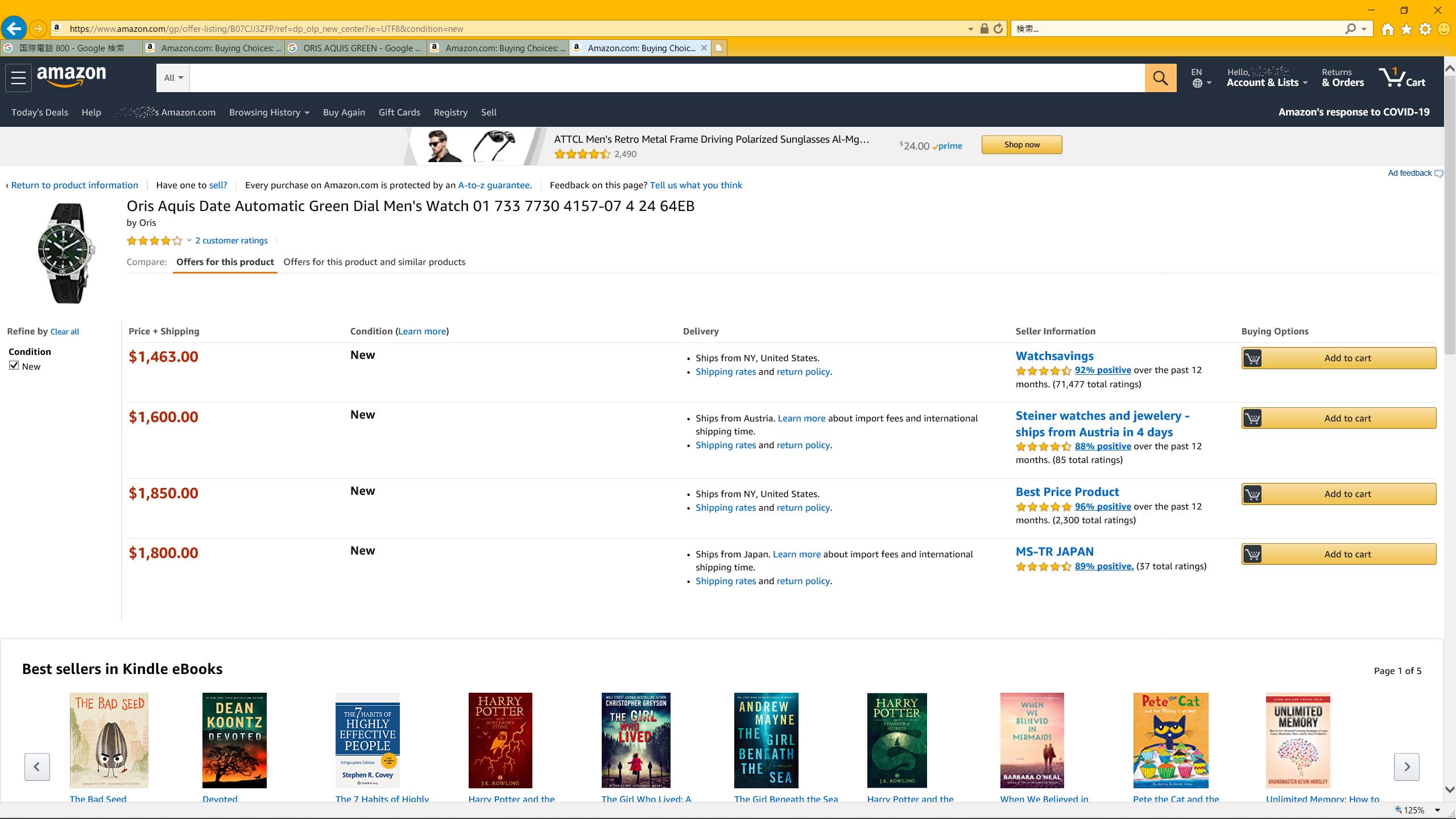
Task: Click the 2 customer ratings link
Action: coord(231,241)
